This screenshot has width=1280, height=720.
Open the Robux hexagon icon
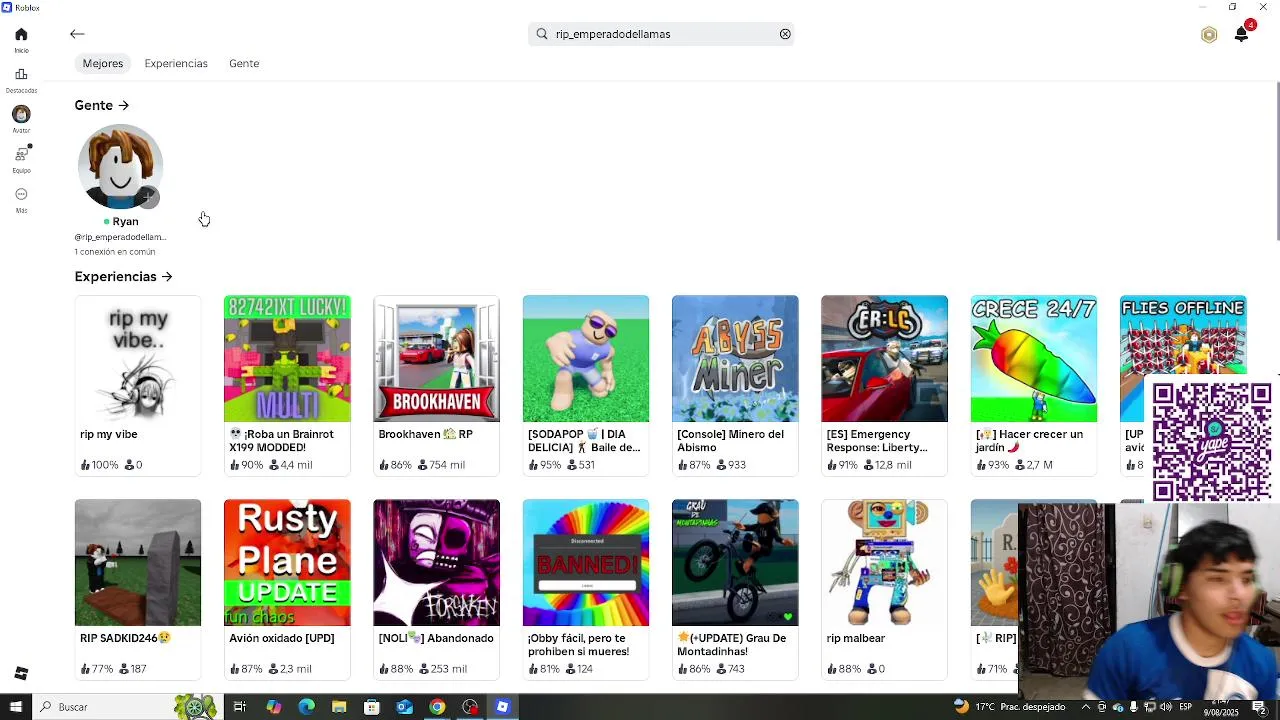click(1209, 35)
